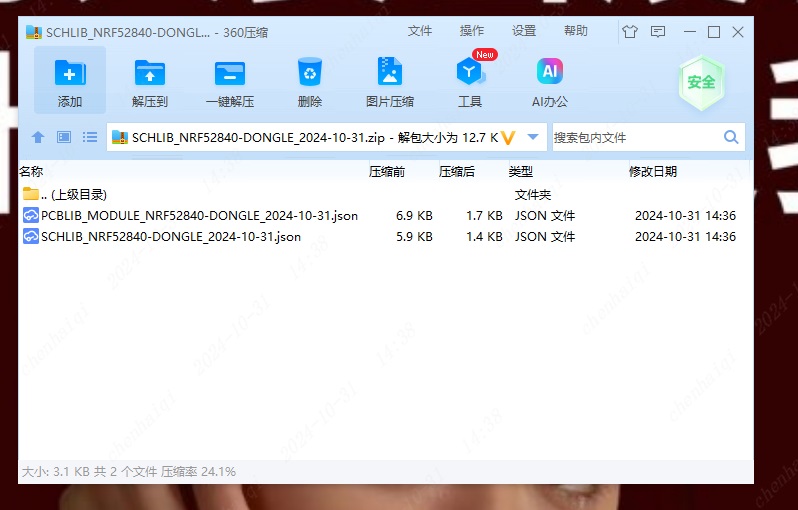This screenshot has height=510, width=798.
Task: Switch to the thumbnail view icon
Action: 64,137
